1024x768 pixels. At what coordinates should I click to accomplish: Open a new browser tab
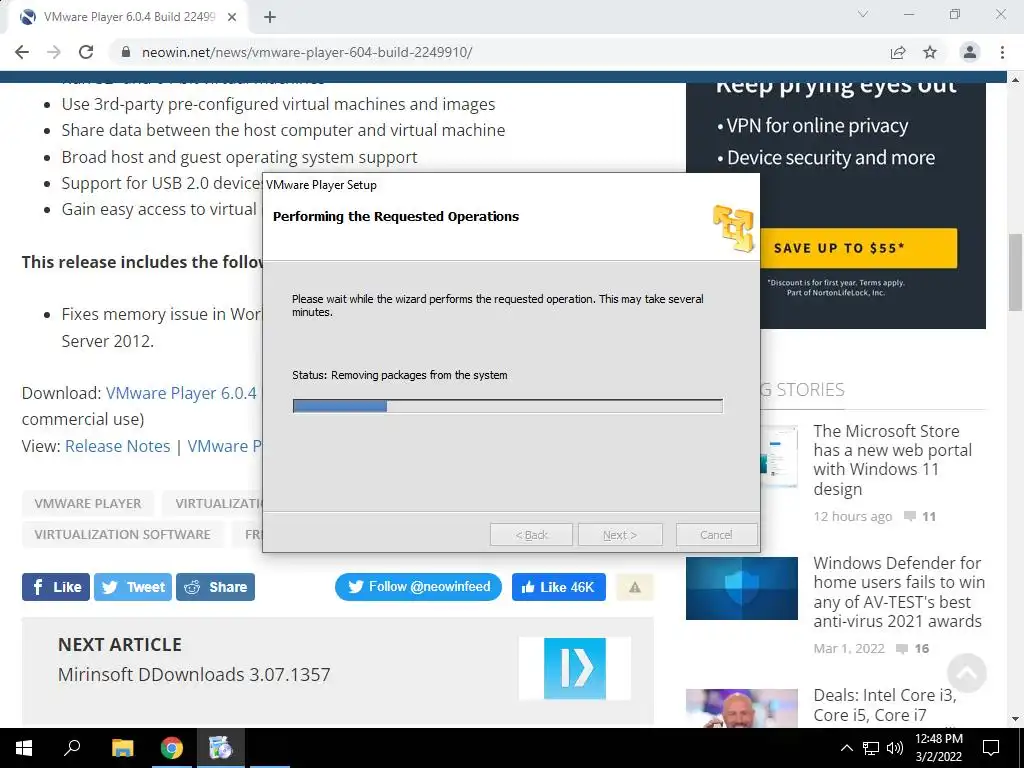(270, 18)
